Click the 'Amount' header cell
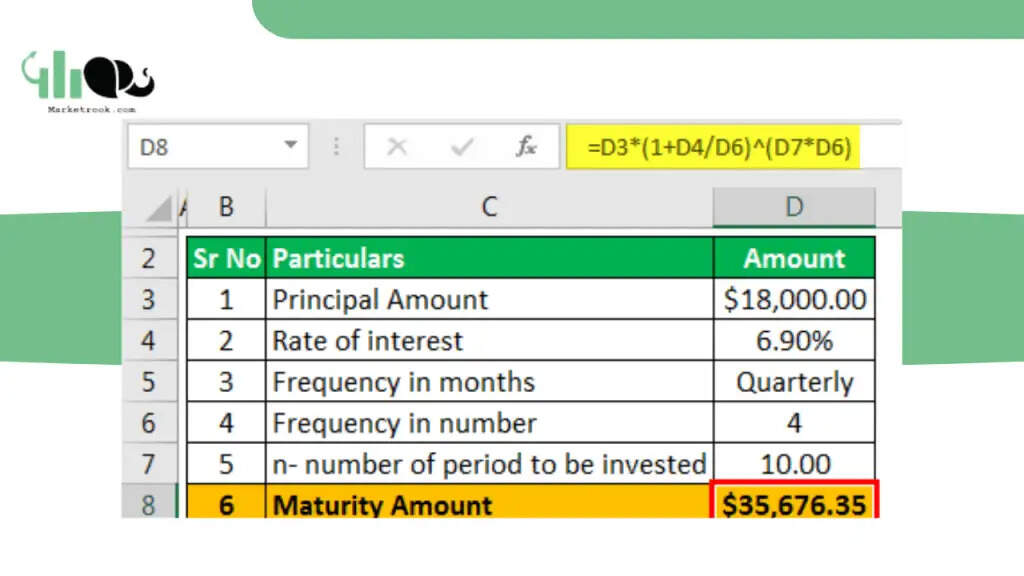This screenshot has height=576, width=1024. click(x=794, y=259)
